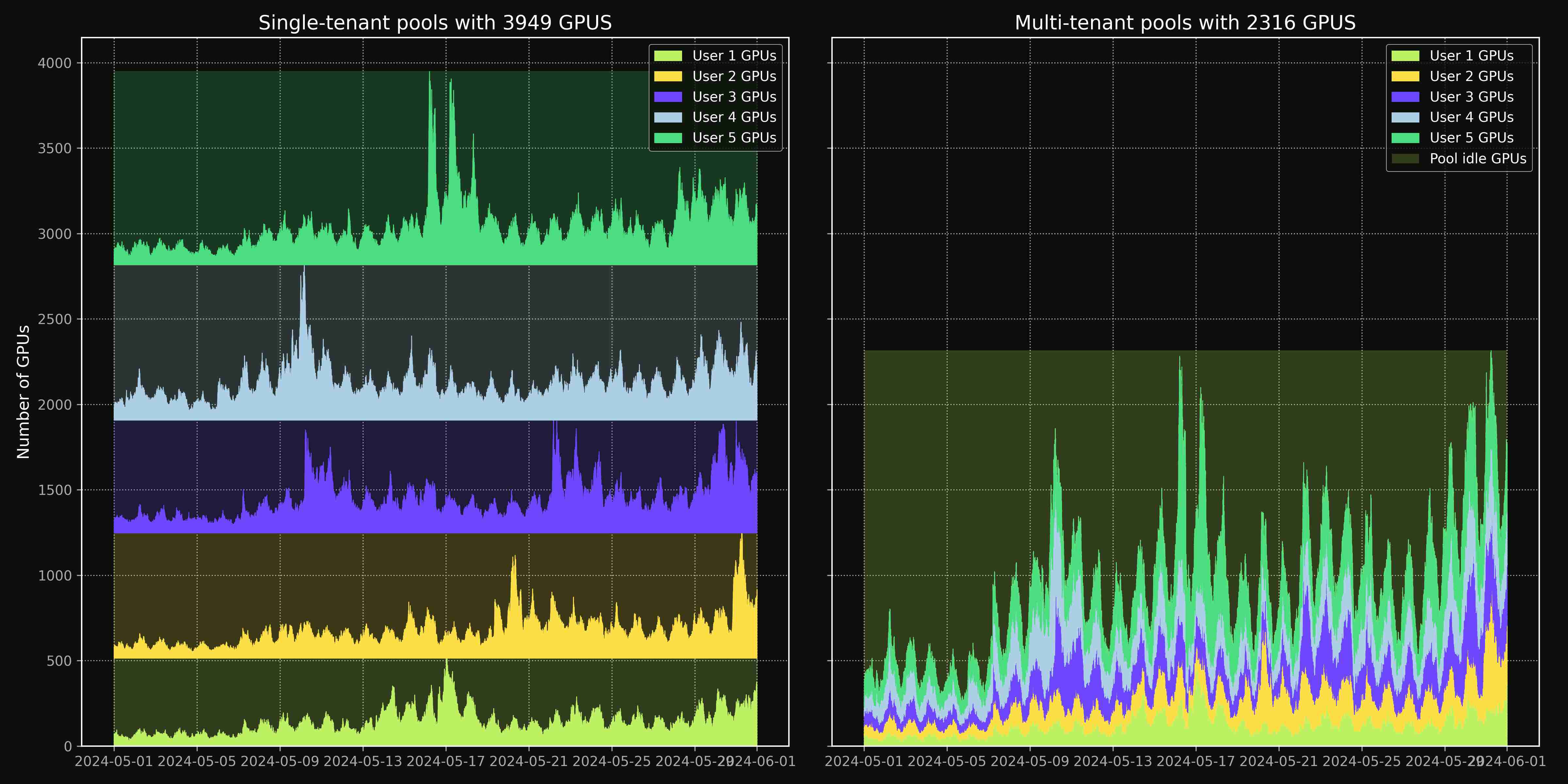
Task: Click 2024-05-25 on left chart x-axis
Action: click(x=612, y=761)
